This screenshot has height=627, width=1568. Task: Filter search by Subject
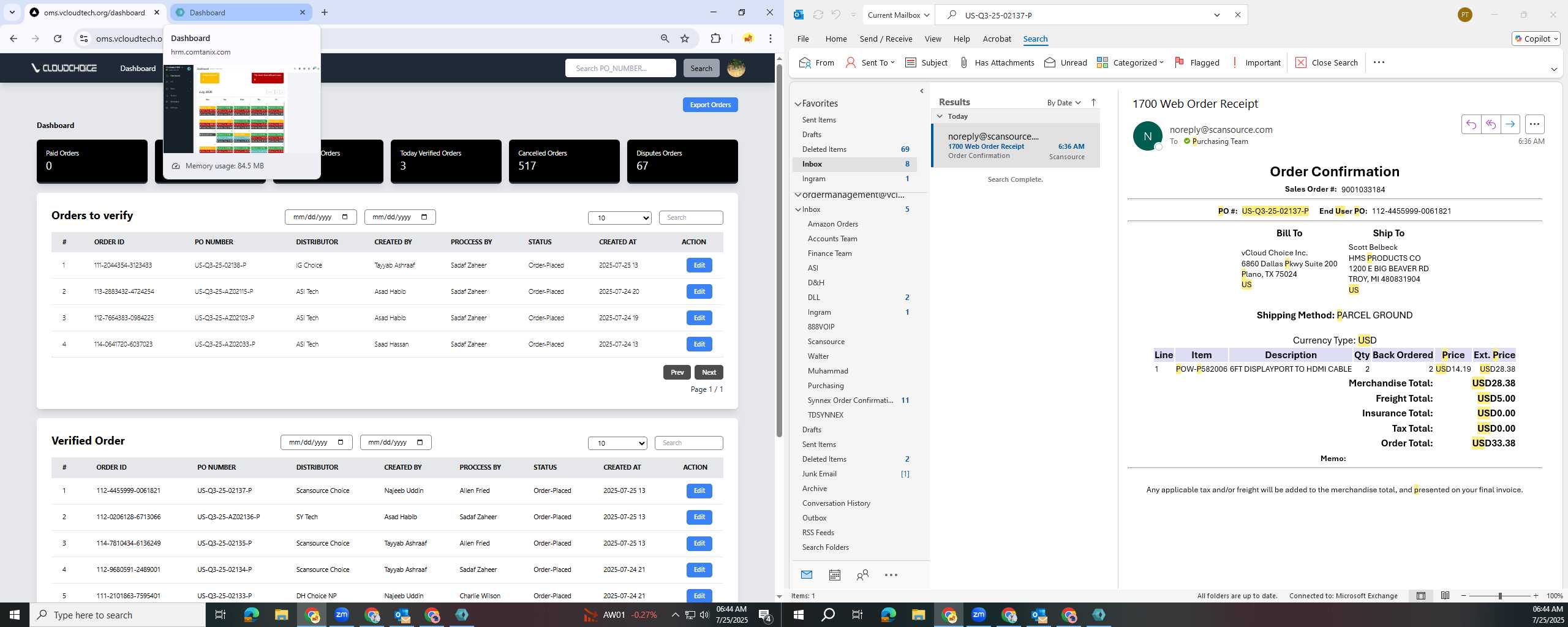coord(926,62)
